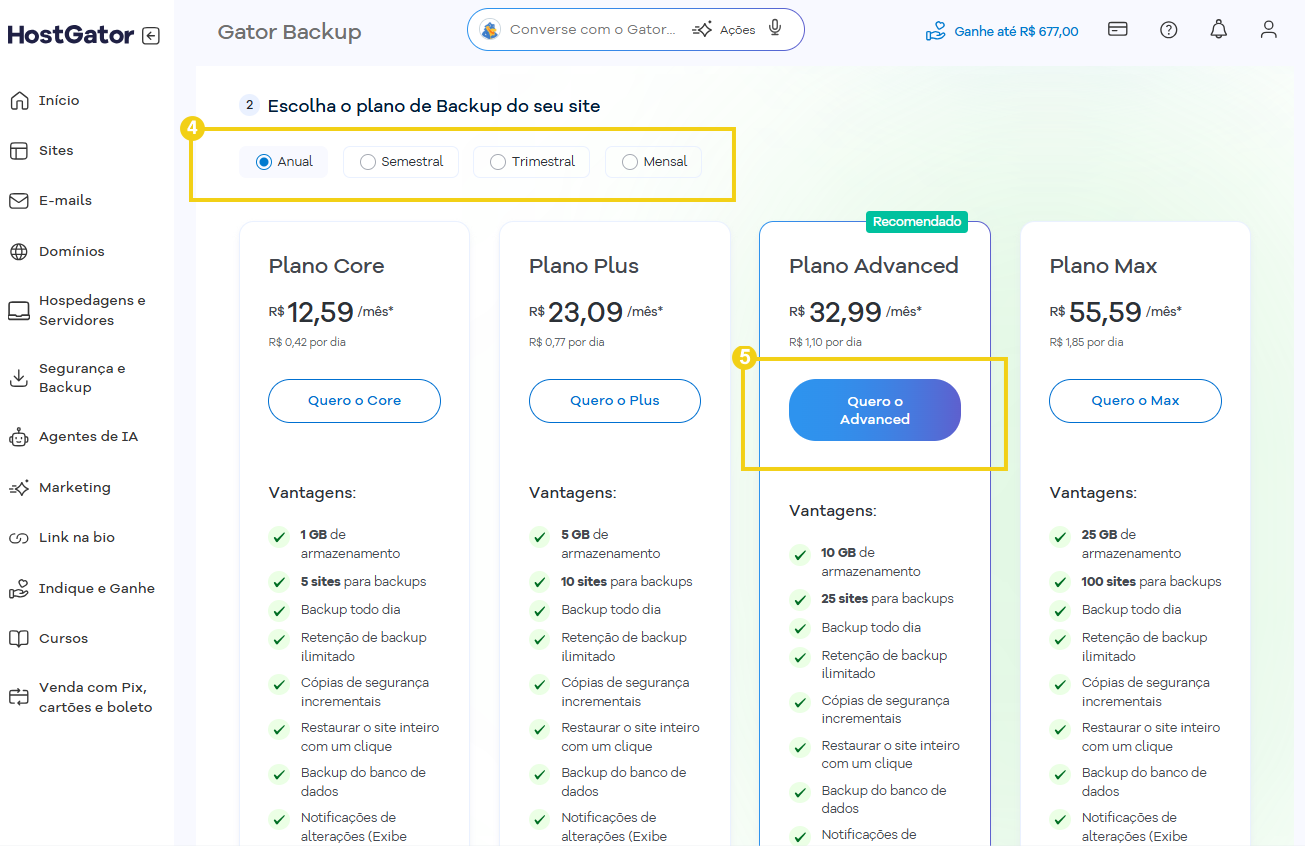Click the Marketing sparkle icon
Image resolution: width=1305 pixels, height=846 pixels.
pyautogui.click(x=19, y=487)
